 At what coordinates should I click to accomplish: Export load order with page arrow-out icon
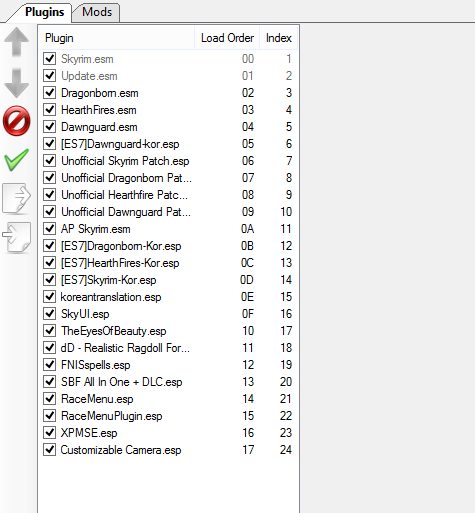pos(16,198)
